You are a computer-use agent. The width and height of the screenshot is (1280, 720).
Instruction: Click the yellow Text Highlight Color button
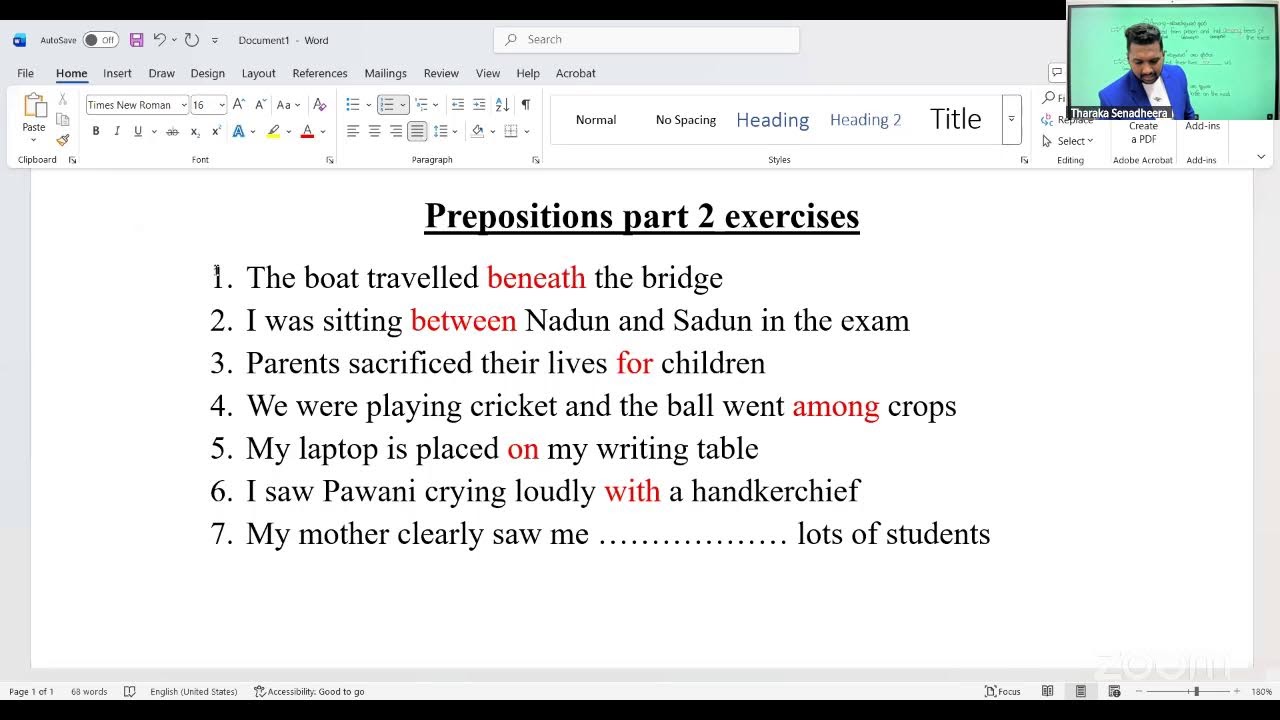[273, 131]
